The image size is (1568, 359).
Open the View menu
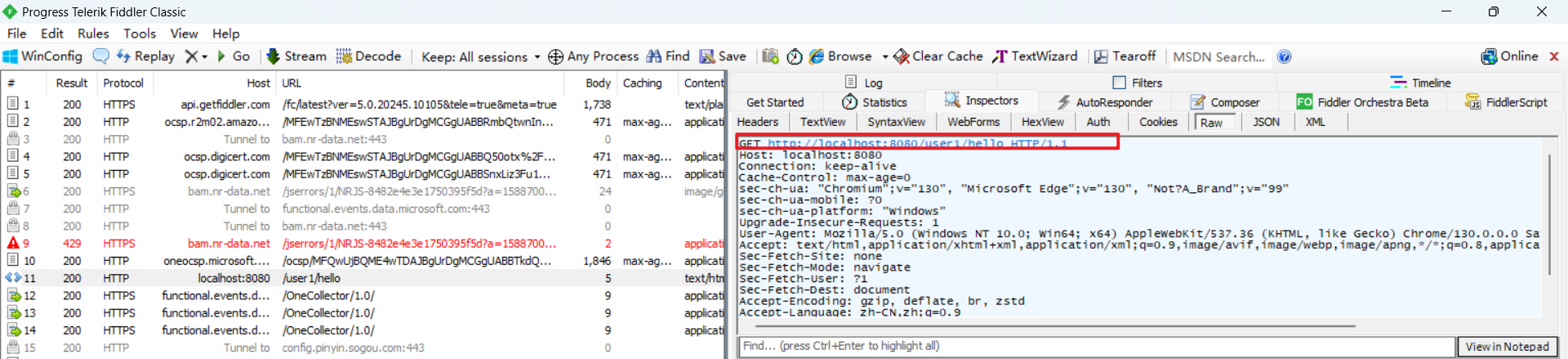pos(184,34)
